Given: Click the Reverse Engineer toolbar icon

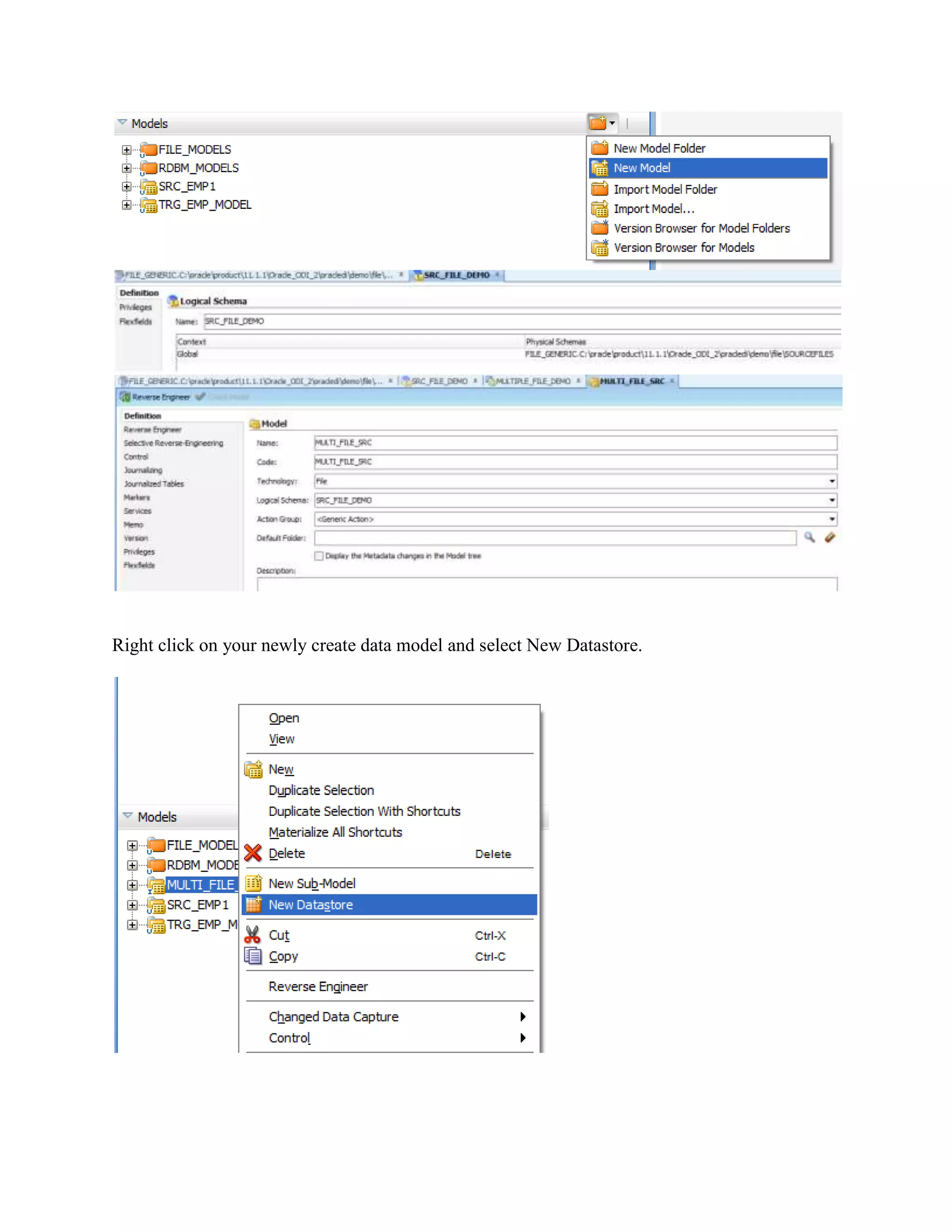Looking at the screenshot, I should [x=126, y=397].
